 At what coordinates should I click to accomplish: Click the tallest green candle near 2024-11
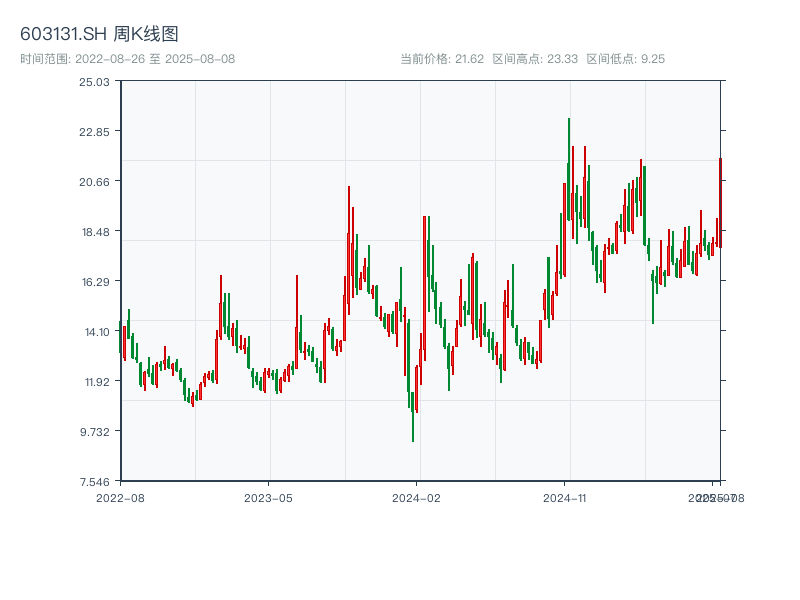tap(569, 169)
